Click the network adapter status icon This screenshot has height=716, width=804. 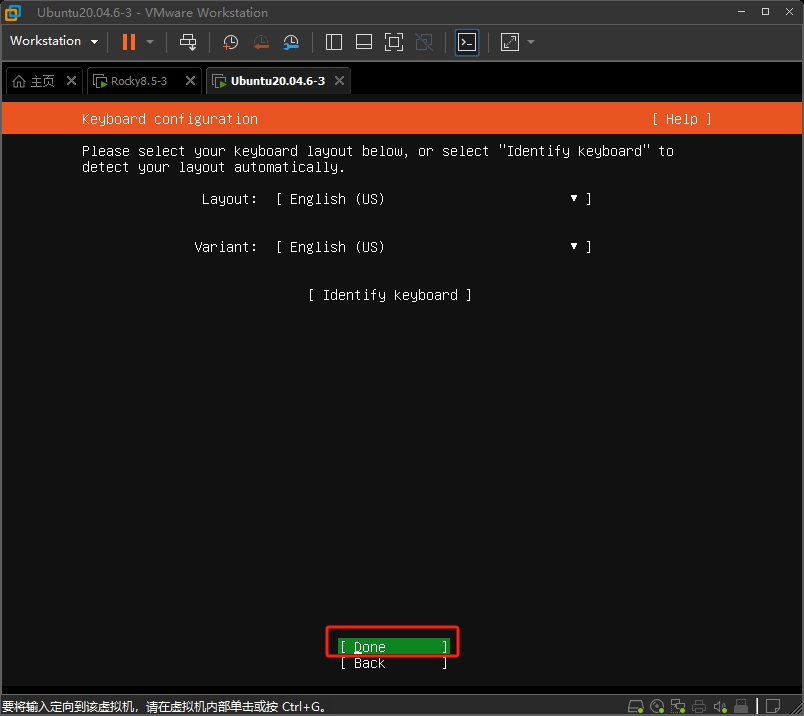click(678, 707)
